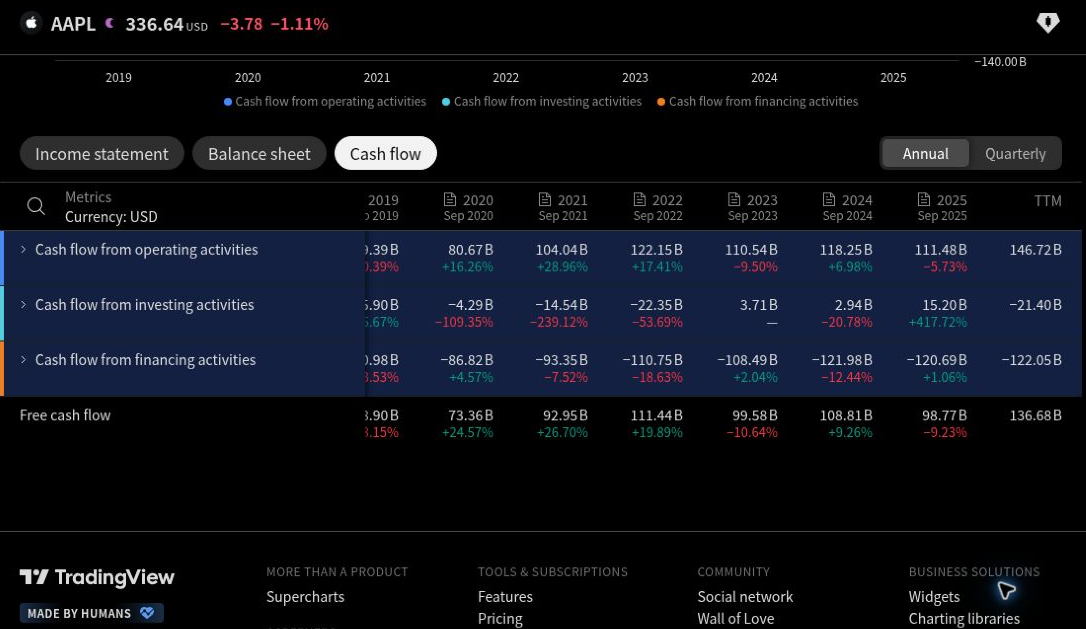
Task: Click the AAPL ticker symbol
Action: click(73, 24)
